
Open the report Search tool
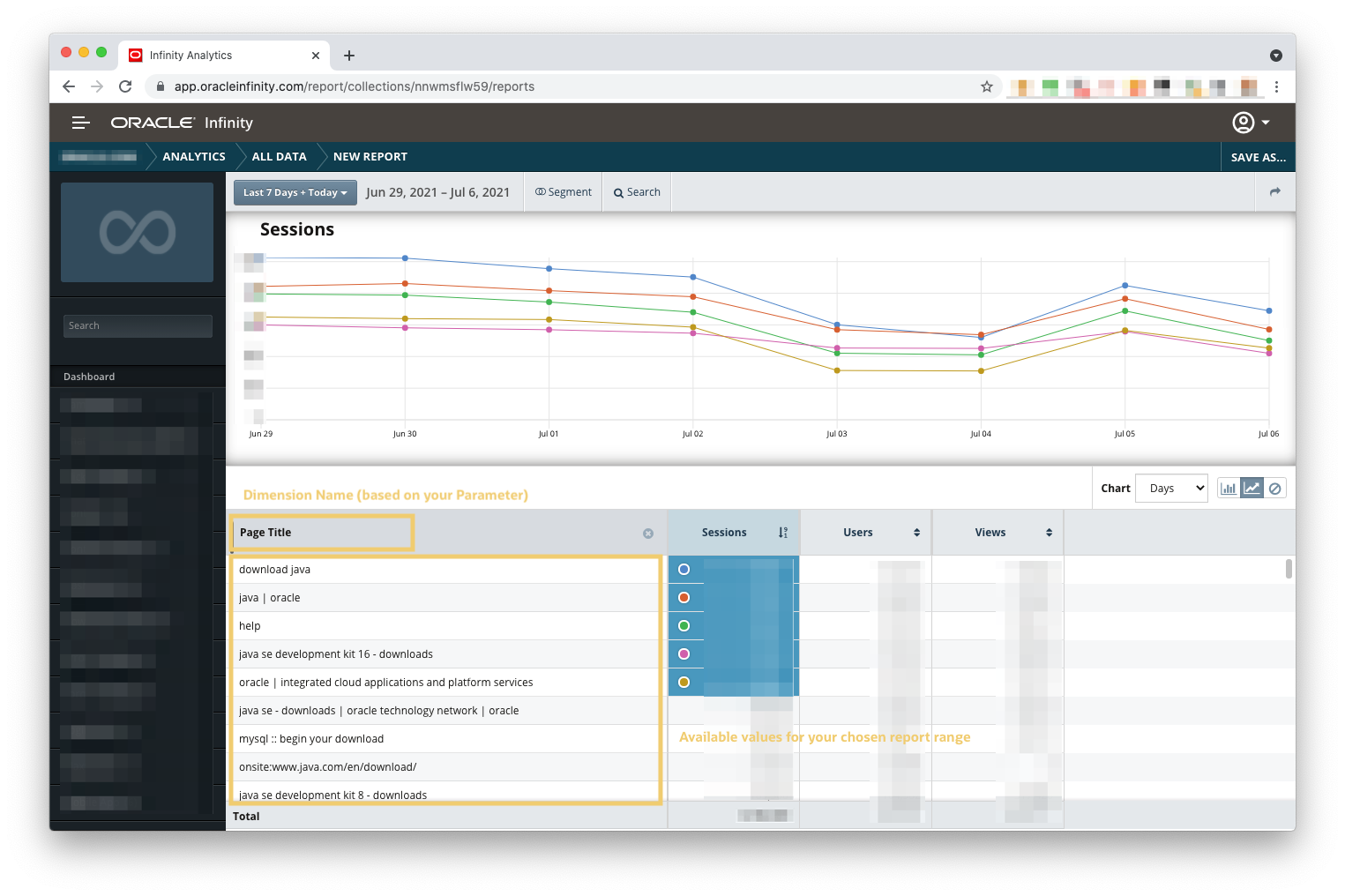tap(637, 192)
